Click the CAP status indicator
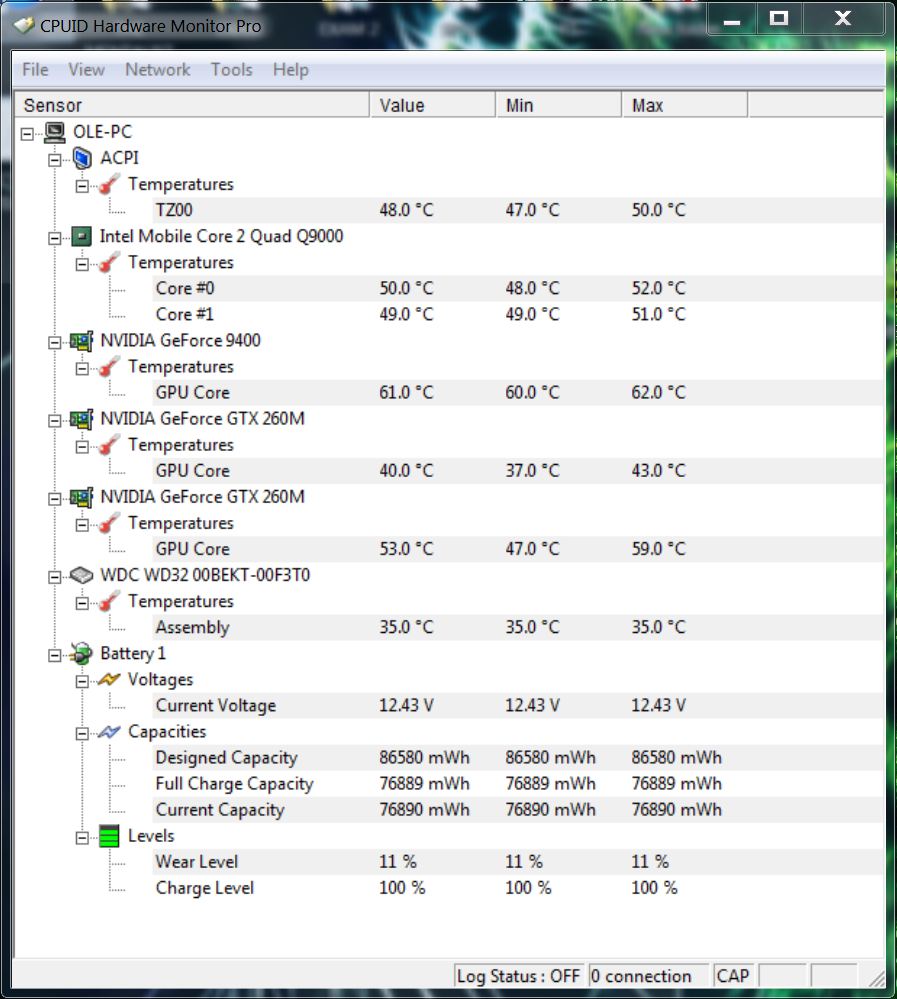Image resolution: width=897 pixels, height=999 pixels. tap(733, 976)
